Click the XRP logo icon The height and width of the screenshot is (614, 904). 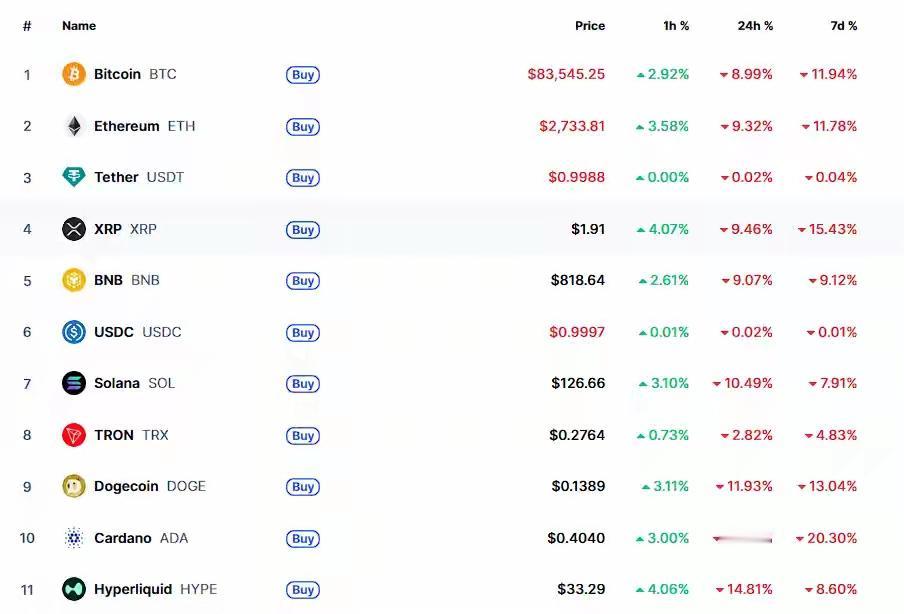pyautogui.click(x=74, y=229)
